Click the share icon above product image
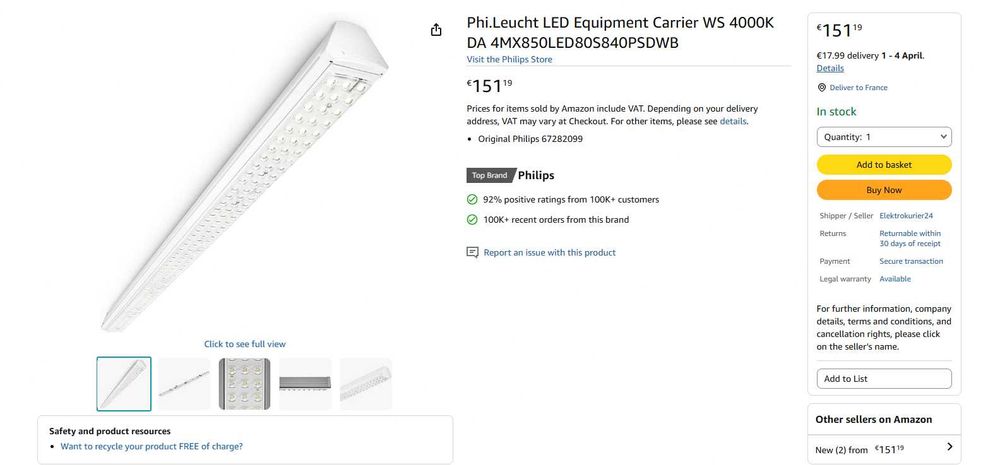Screen dimensions: 1000x465 [436, 30]
